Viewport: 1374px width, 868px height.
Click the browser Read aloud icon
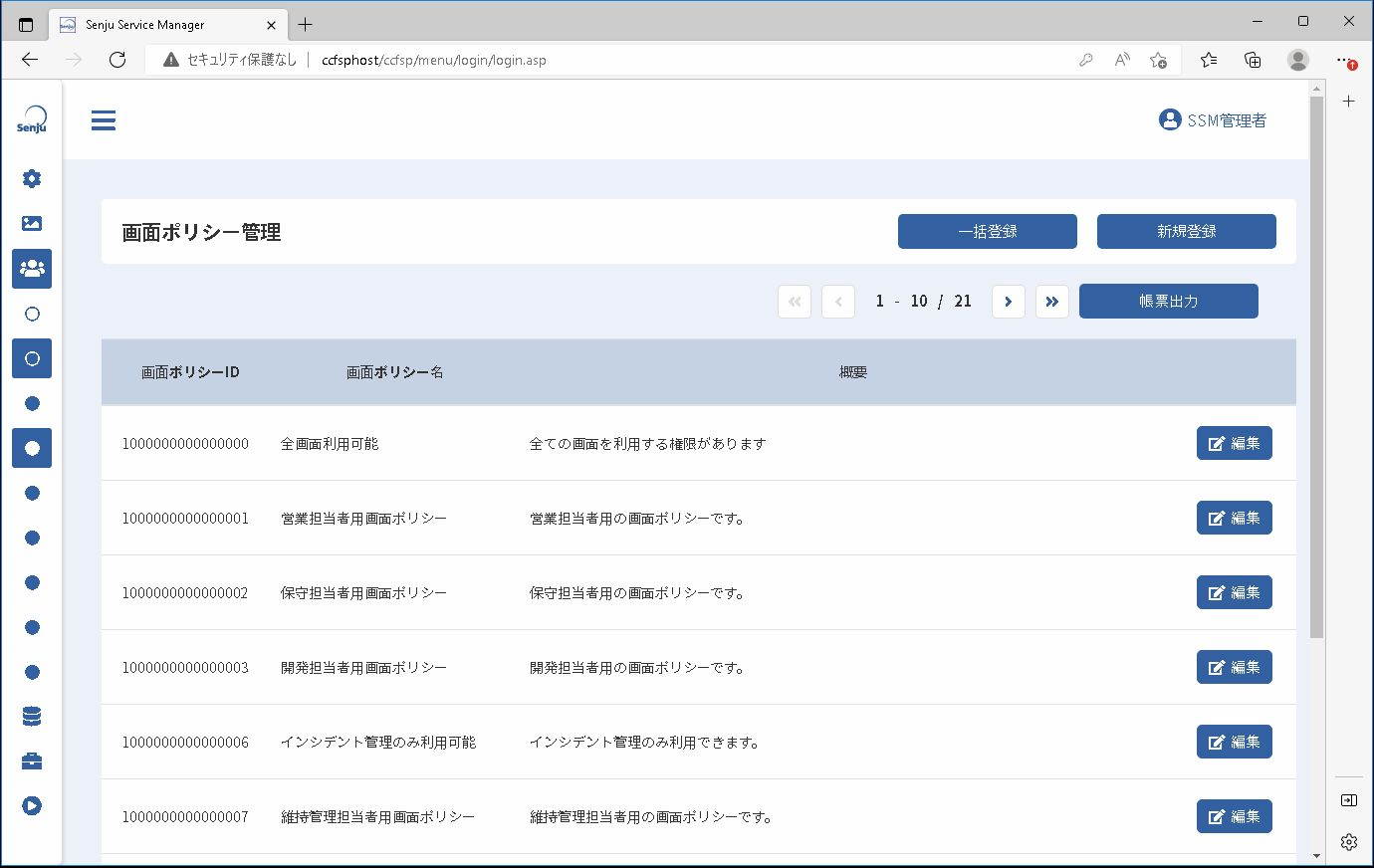click(x=1122, y=60)
